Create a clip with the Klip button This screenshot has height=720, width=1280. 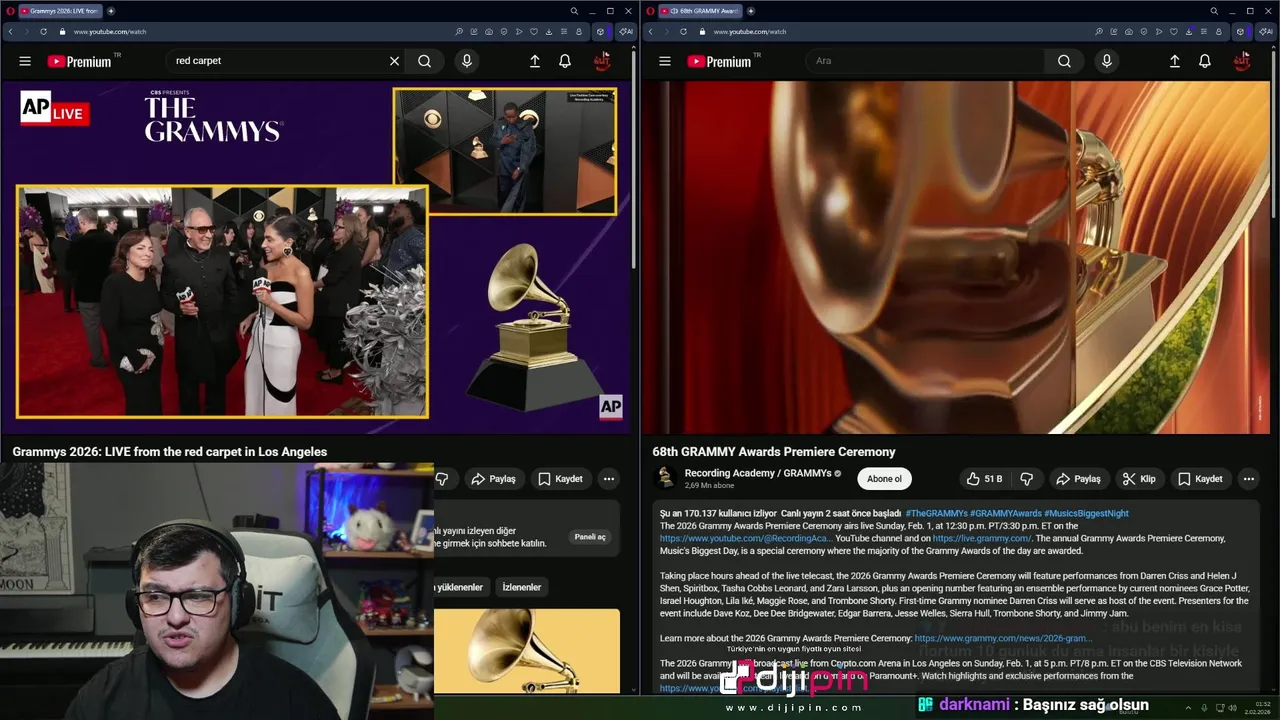[x=1139, y=479]
